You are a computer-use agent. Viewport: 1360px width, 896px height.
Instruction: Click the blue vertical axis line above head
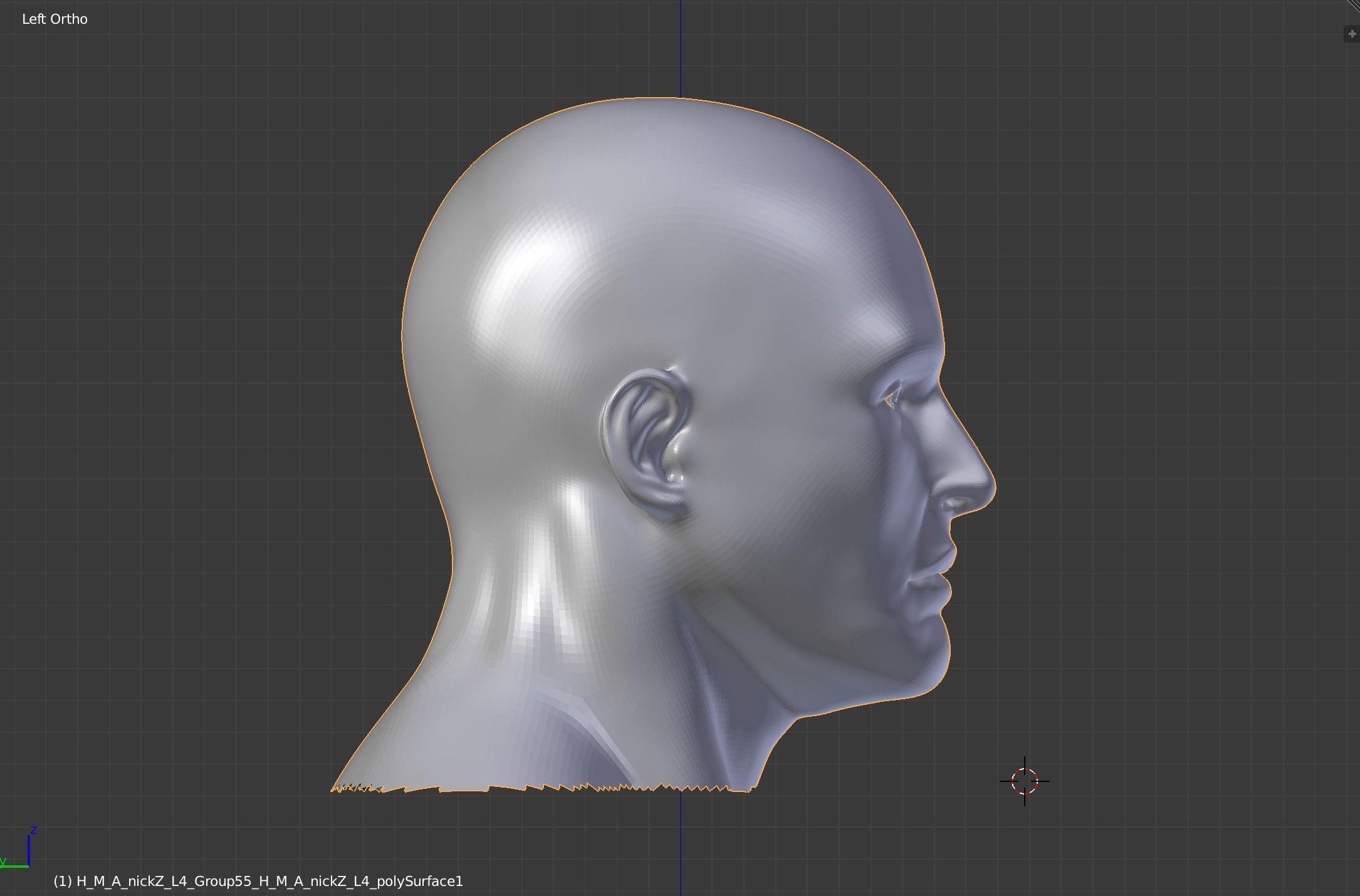point(681,48)
